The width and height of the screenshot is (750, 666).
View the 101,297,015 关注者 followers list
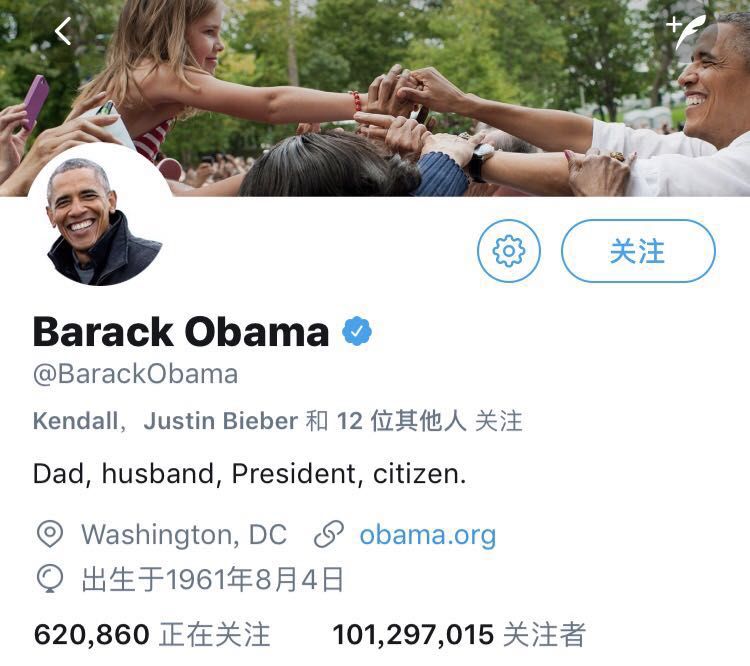click(x=459, y=635)
